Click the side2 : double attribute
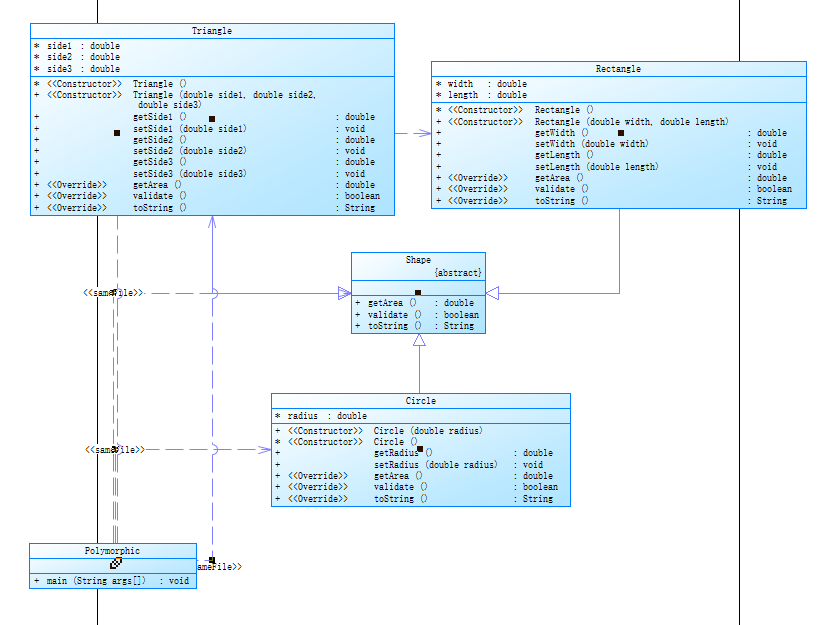 coord(83,57)
